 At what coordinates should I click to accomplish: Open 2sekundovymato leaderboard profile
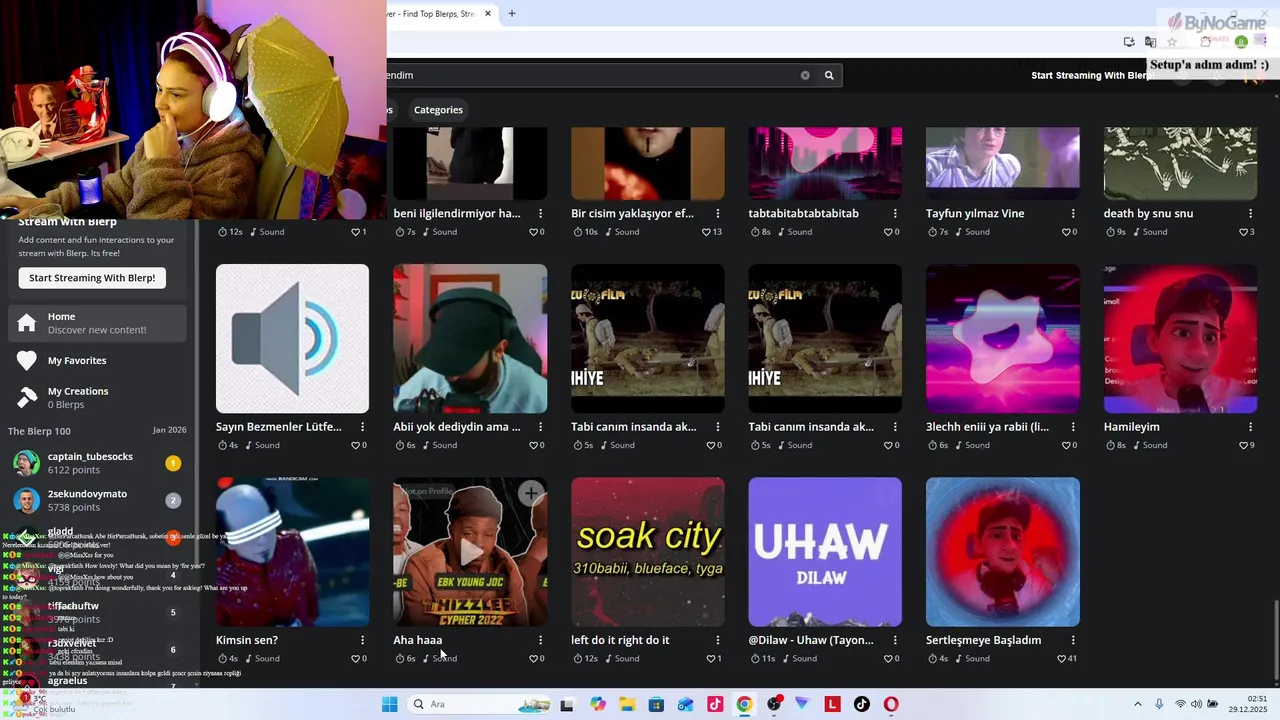click(x=97, y=500)
